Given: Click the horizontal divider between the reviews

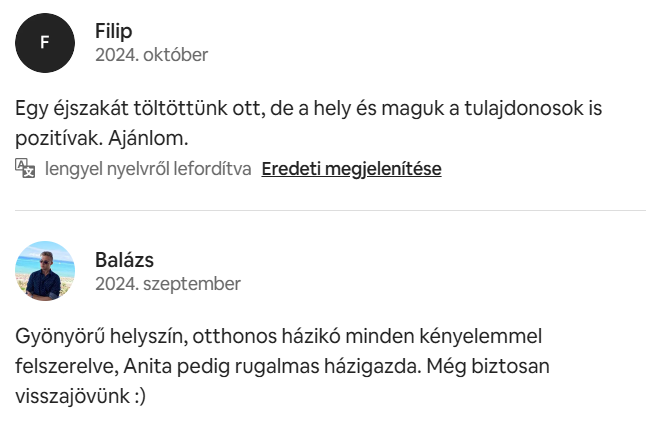Looking at the screenshot, I should point(331,210).
